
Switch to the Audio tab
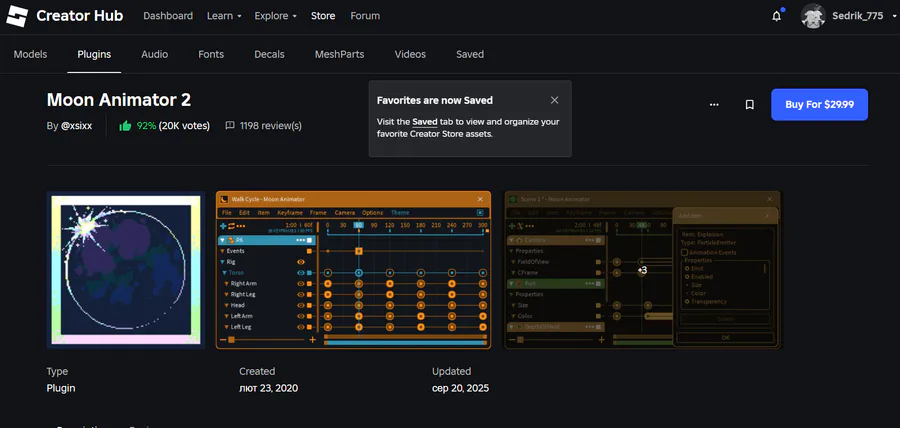point(154,54)
